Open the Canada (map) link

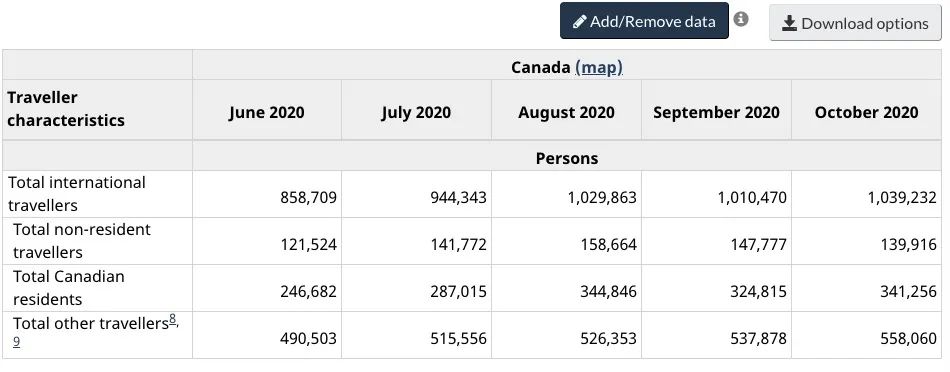599,67
